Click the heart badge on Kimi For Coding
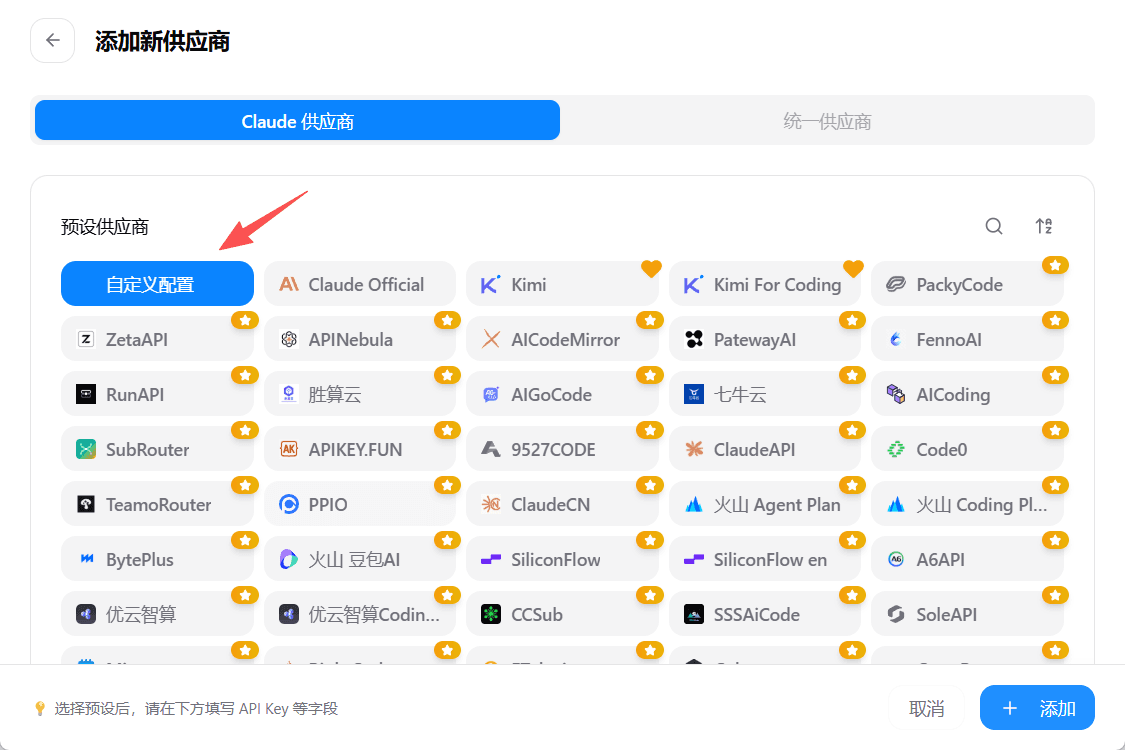Screen dimensions: 1125x750 (853, 268)
